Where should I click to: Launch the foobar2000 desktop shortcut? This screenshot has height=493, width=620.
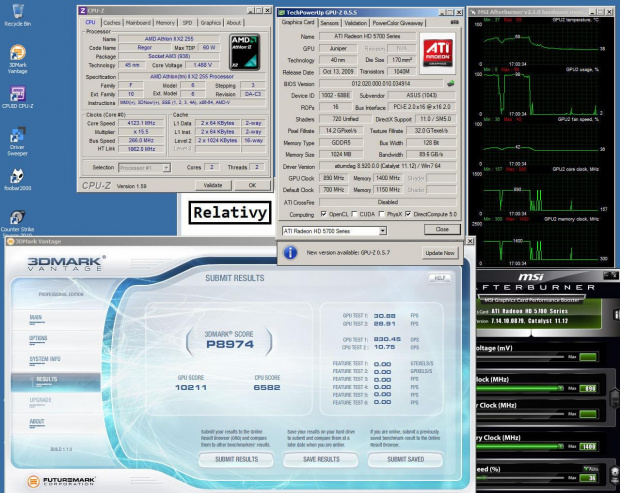18,179
